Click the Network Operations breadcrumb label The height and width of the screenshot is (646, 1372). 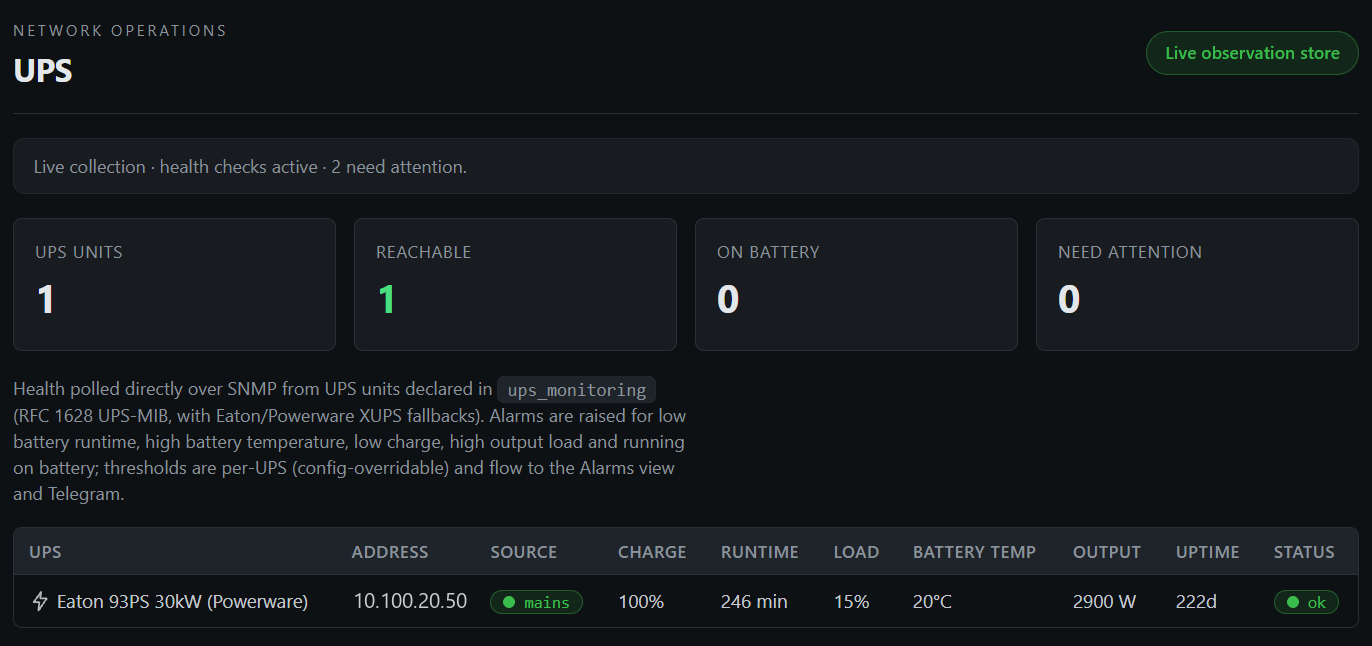(x=120, y=31)
